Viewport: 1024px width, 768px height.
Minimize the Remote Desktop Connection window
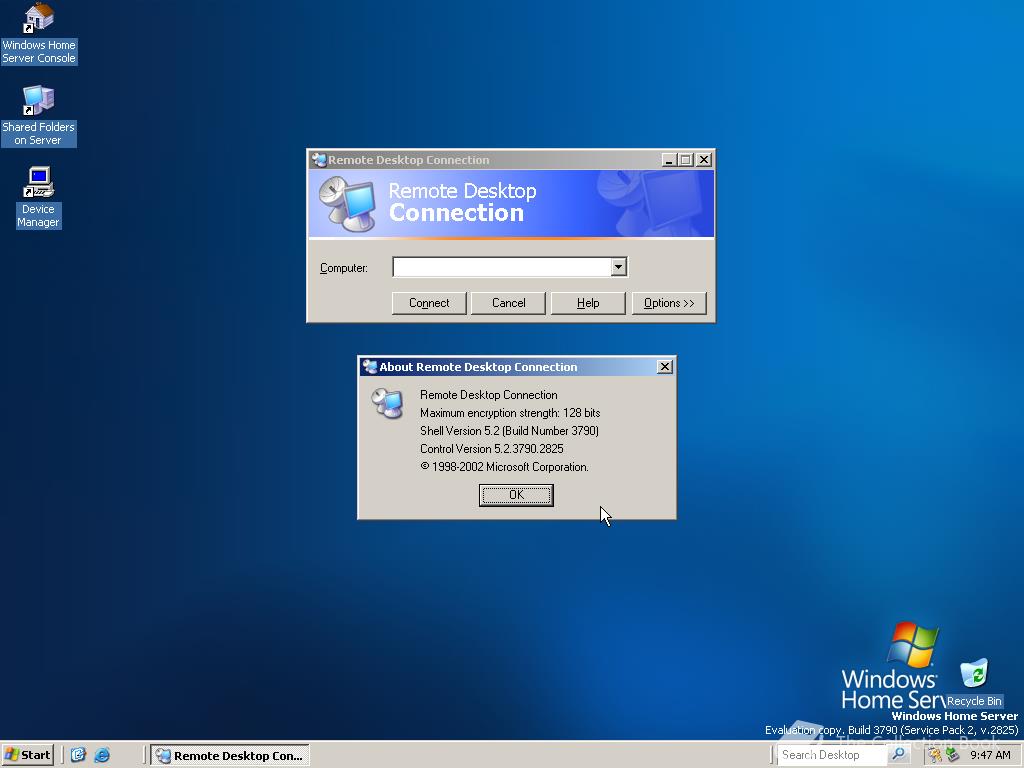coord(669,160)
